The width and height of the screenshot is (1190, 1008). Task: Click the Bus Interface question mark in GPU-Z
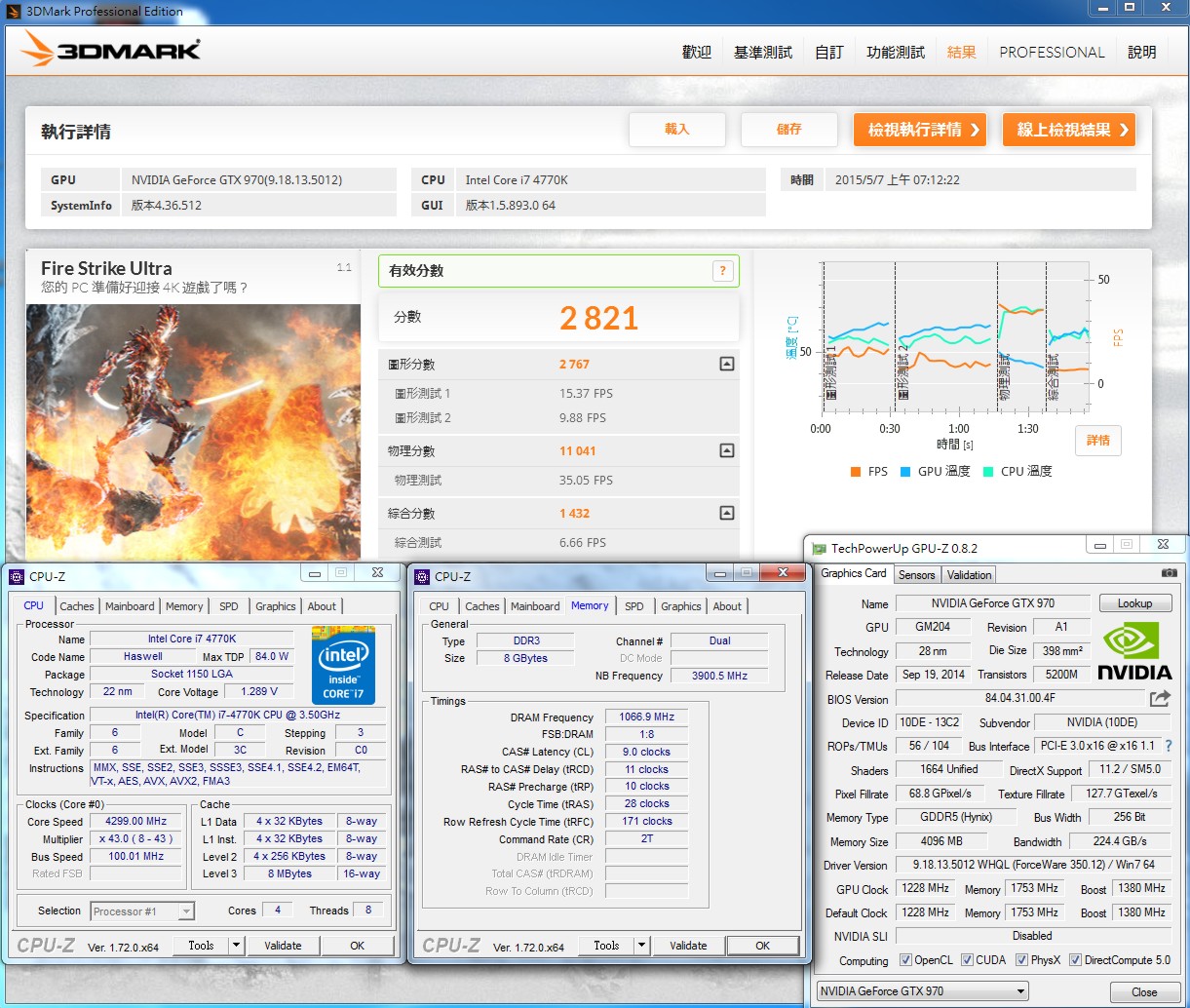[x=1169, y=746]
